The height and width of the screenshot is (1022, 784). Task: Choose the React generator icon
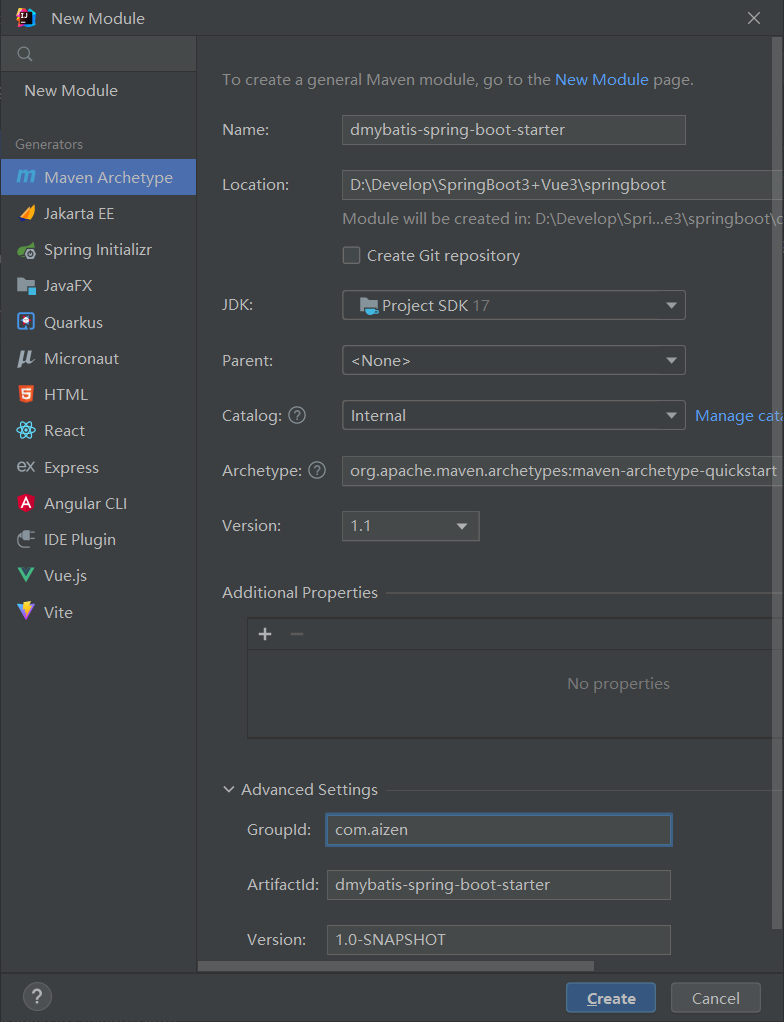point(26,431)
